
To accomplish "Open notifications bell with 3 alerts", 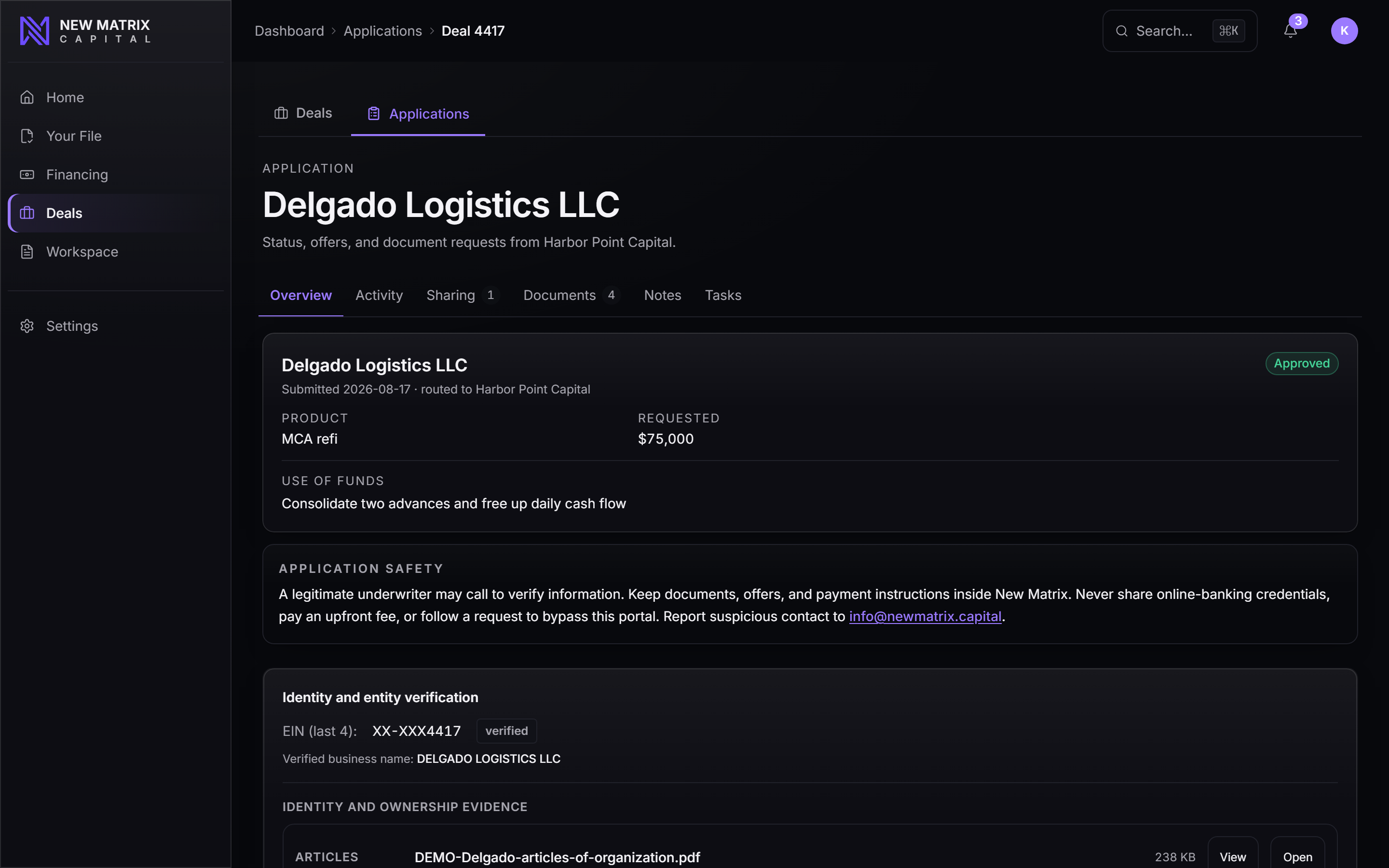I will tap(1290, 30).
